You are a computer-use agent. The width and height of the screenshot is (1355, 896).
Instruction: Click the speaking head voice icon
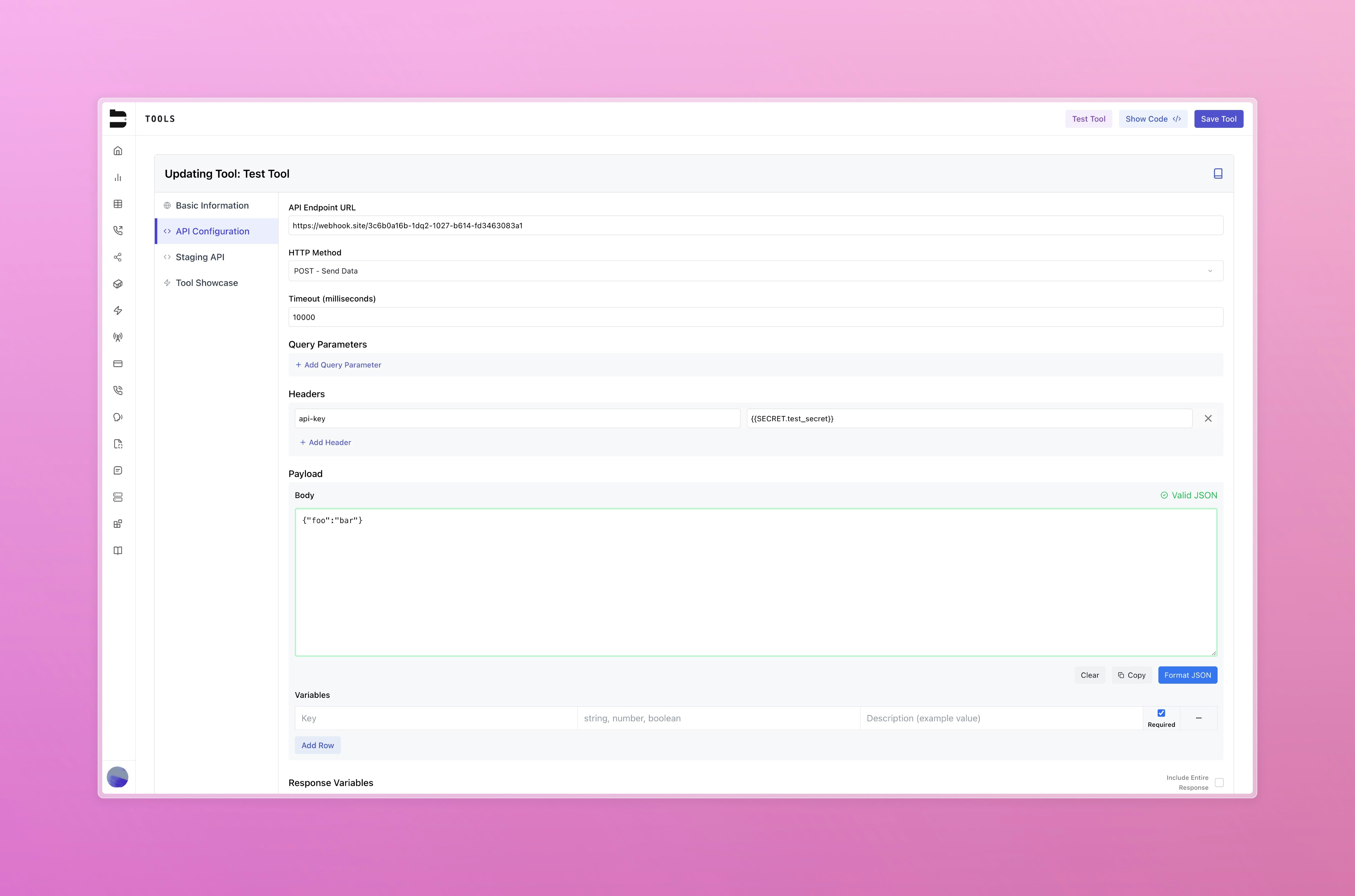pyautogui.click(x=118, y=417)
